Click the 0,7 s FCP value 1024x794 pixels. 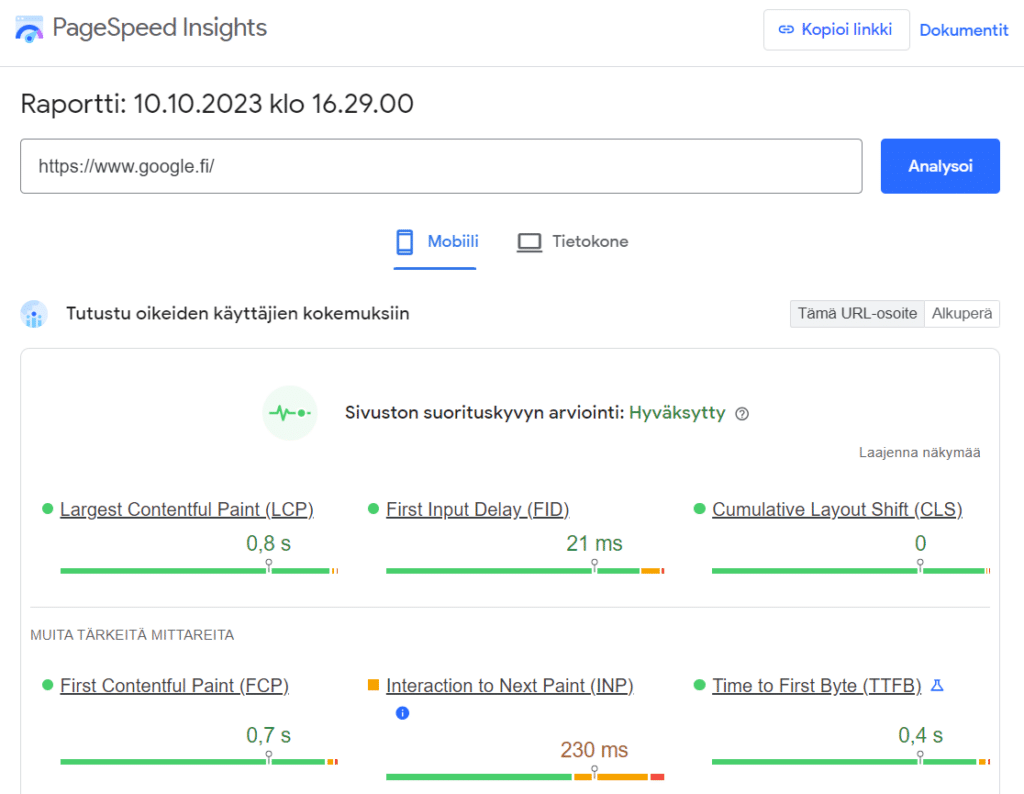click(x=268, y=735)
